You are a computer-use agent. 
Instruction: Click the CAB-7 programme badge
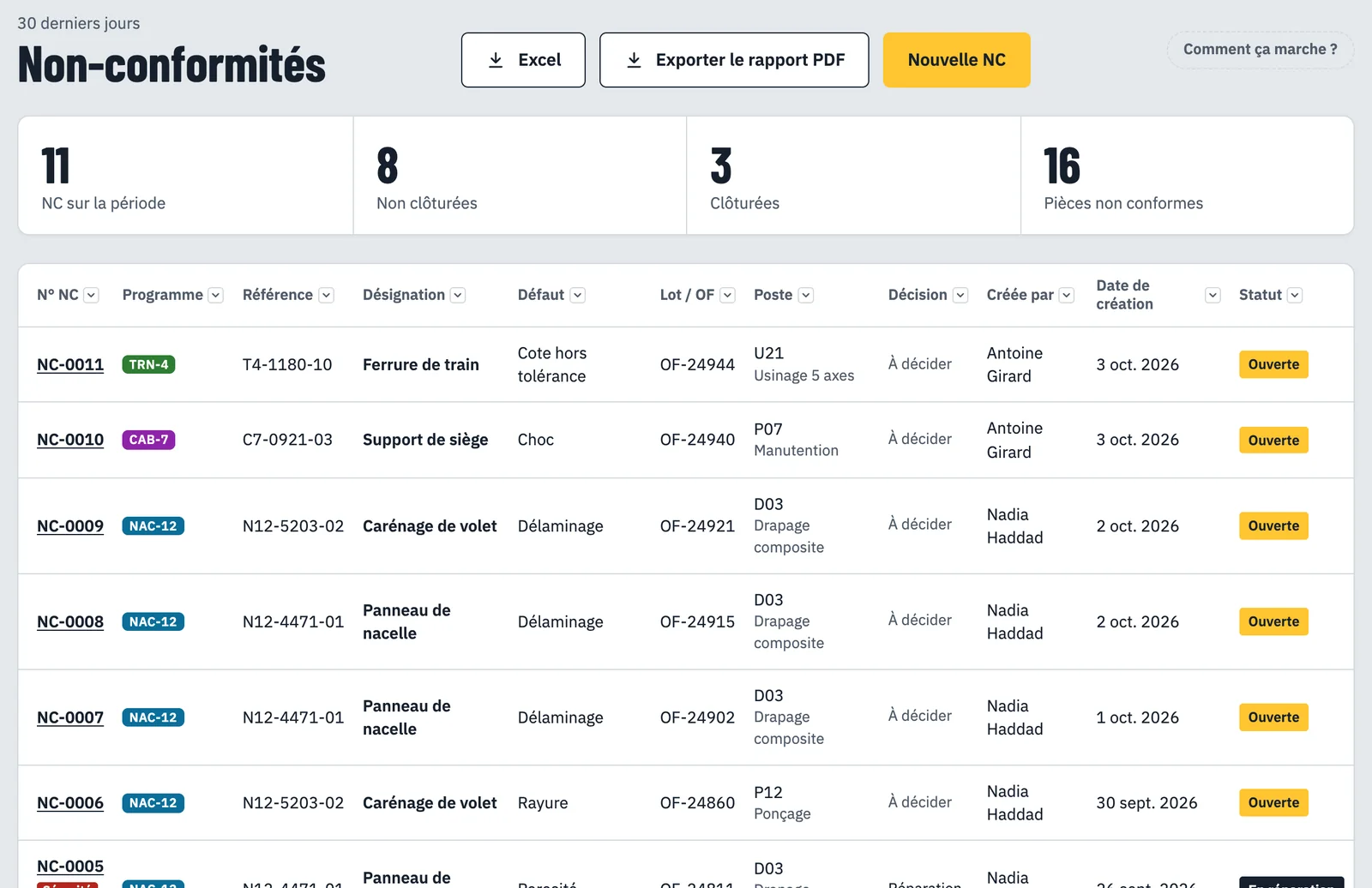148,440
